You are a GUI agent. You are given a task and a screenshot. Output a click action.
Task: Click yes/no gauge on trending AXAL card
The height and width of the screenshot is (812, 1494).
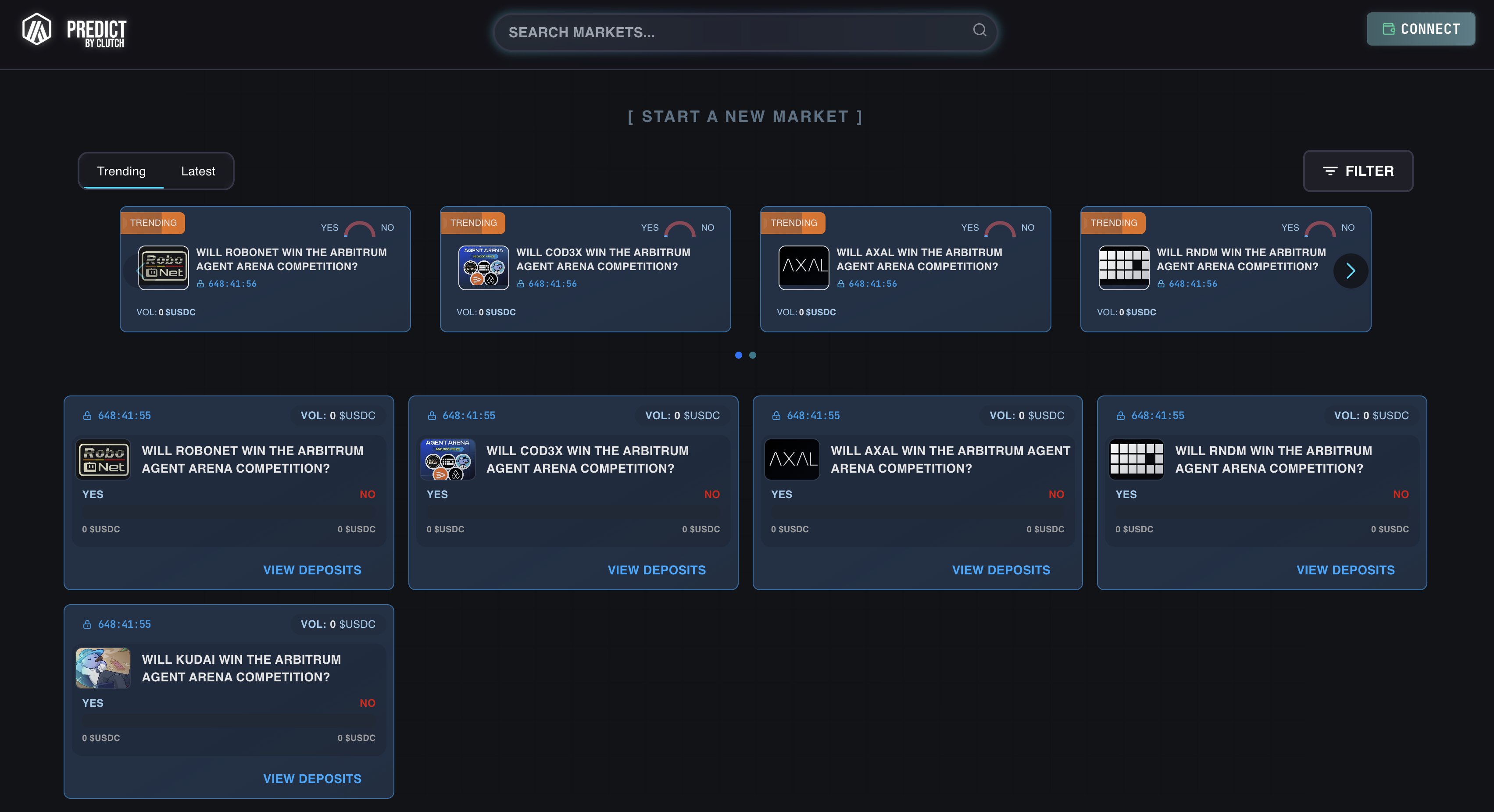(1000, 228)
